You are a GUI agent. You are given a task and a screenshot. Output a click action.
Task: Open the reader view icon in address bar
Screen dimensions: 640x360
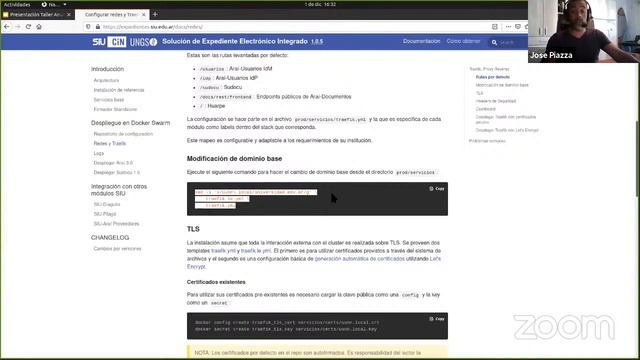click(495, 27)
